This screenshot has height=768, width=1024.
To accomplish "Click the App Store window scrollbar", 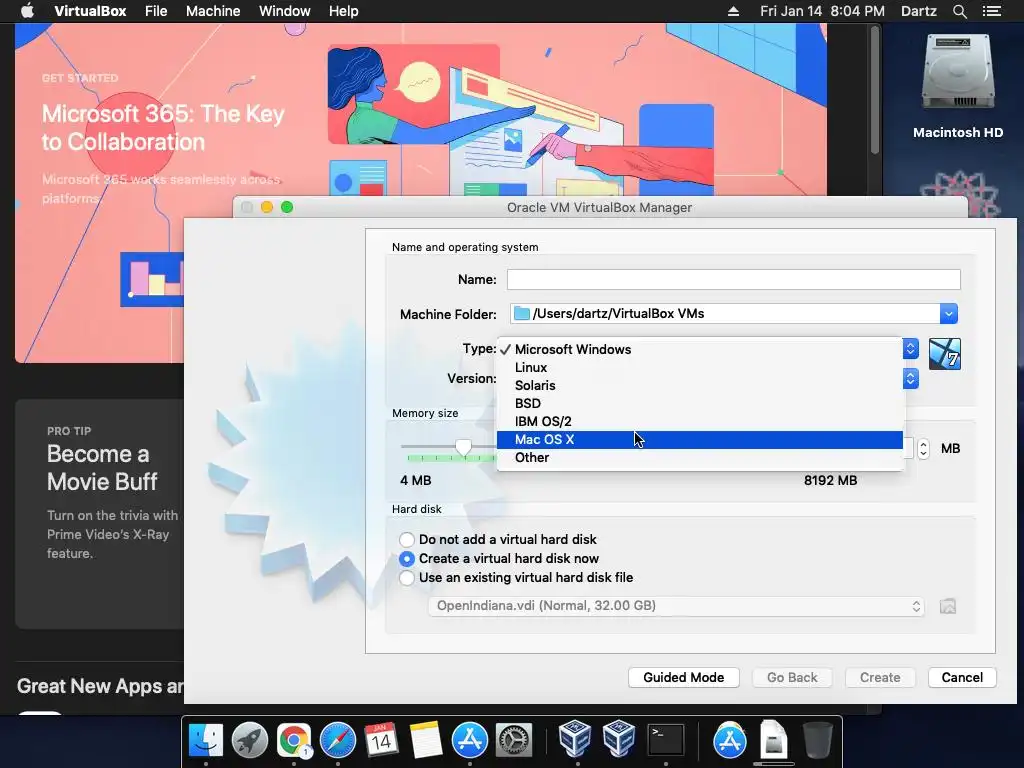I will pos(875,91).
